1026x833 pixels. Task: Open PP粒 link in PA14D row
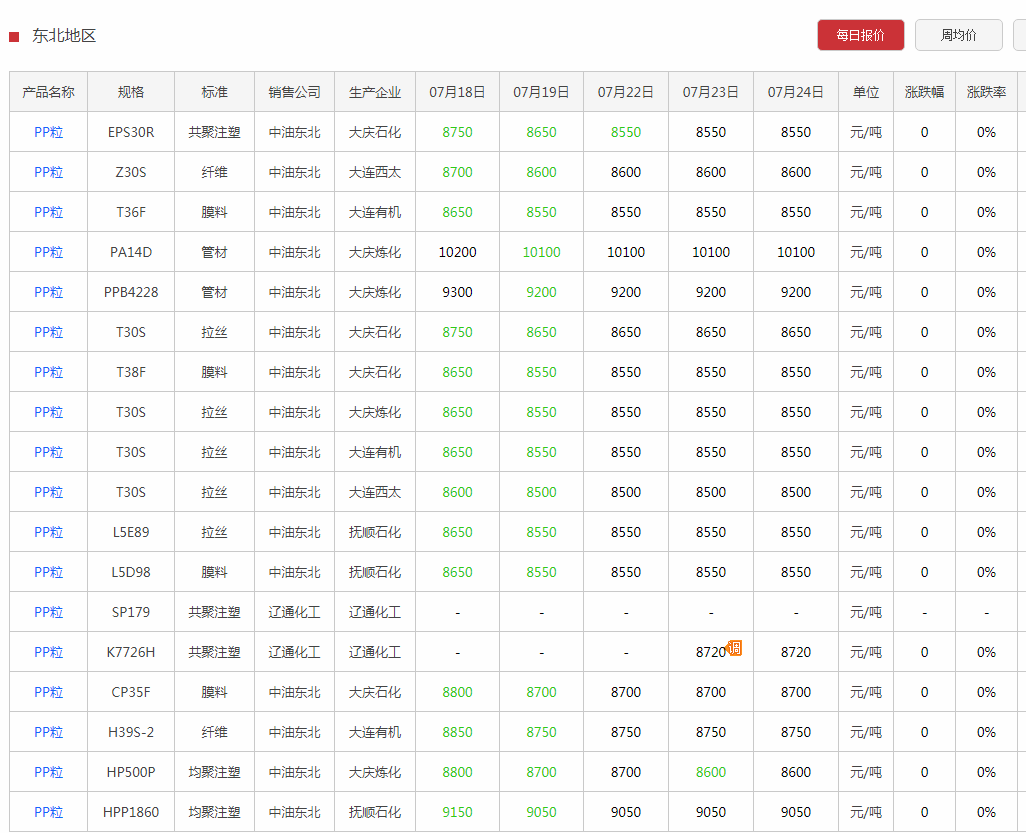[48, 252]
